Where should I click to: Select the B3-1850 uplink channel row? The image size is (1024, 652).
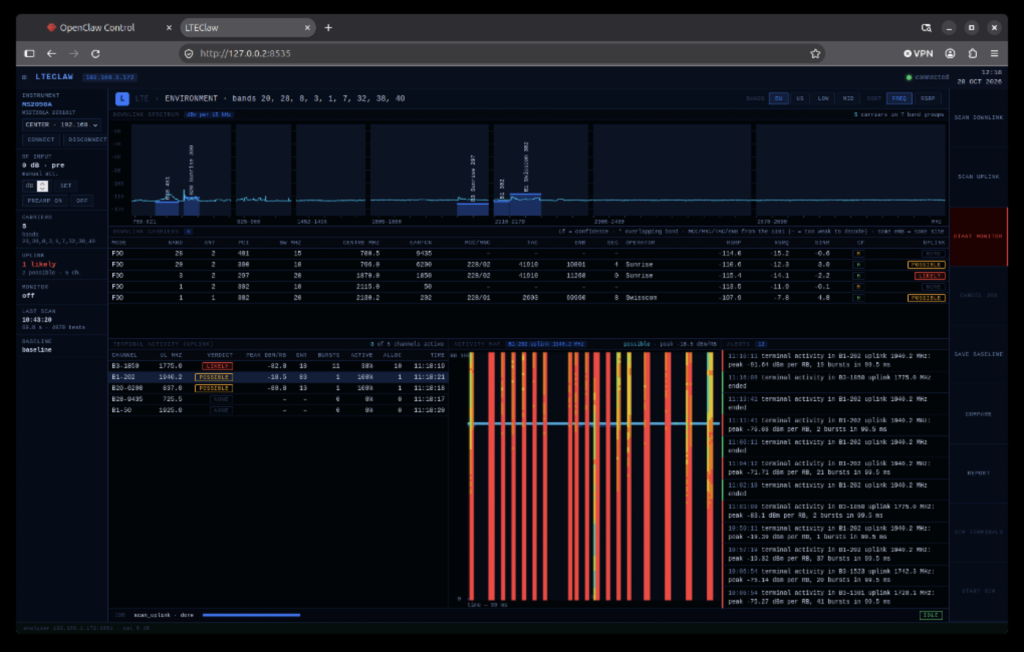(x=278, y=367)
